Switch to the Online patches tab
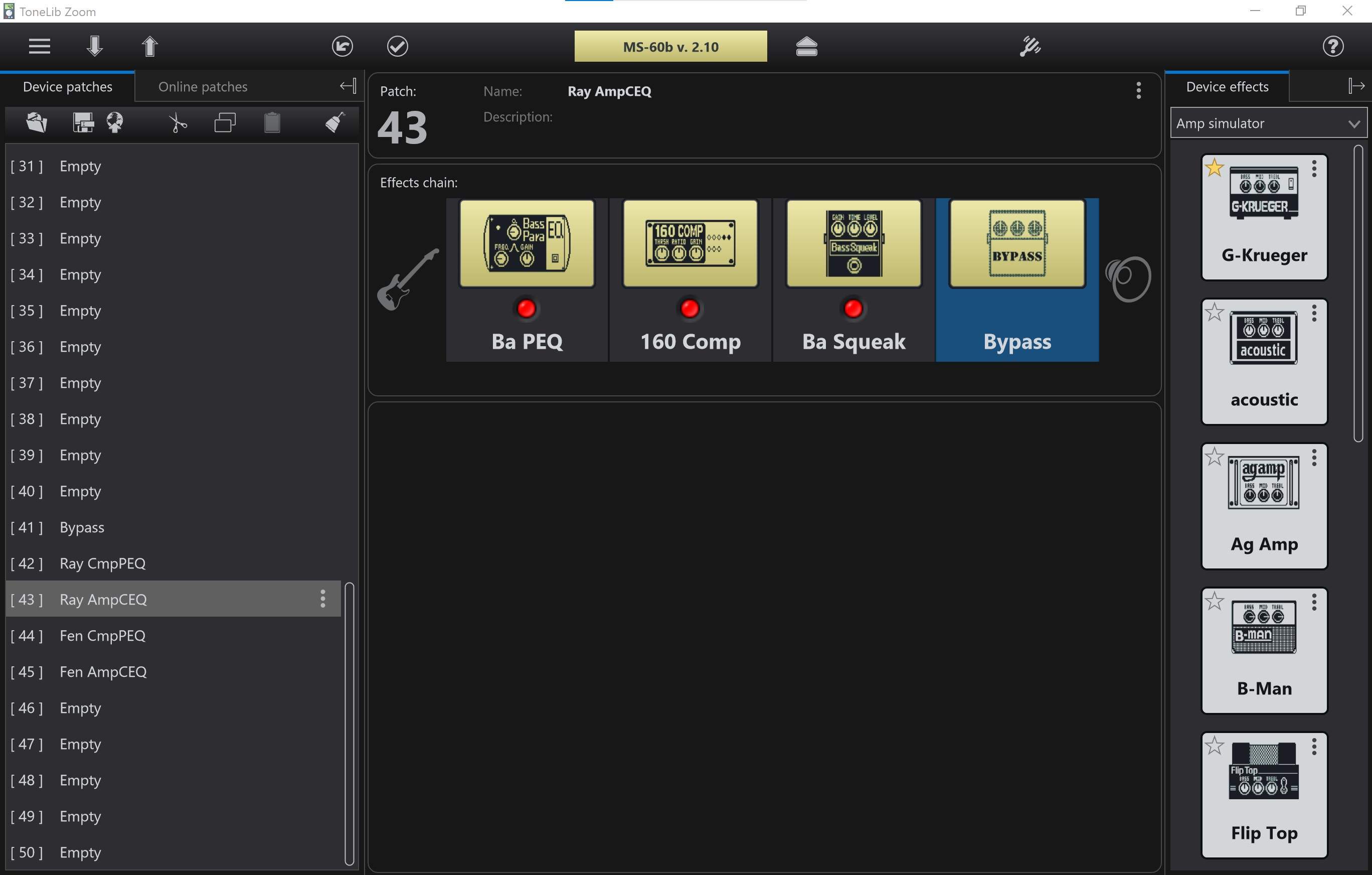The width and height of the screenshot is (1372, 875). pos(203,87)
